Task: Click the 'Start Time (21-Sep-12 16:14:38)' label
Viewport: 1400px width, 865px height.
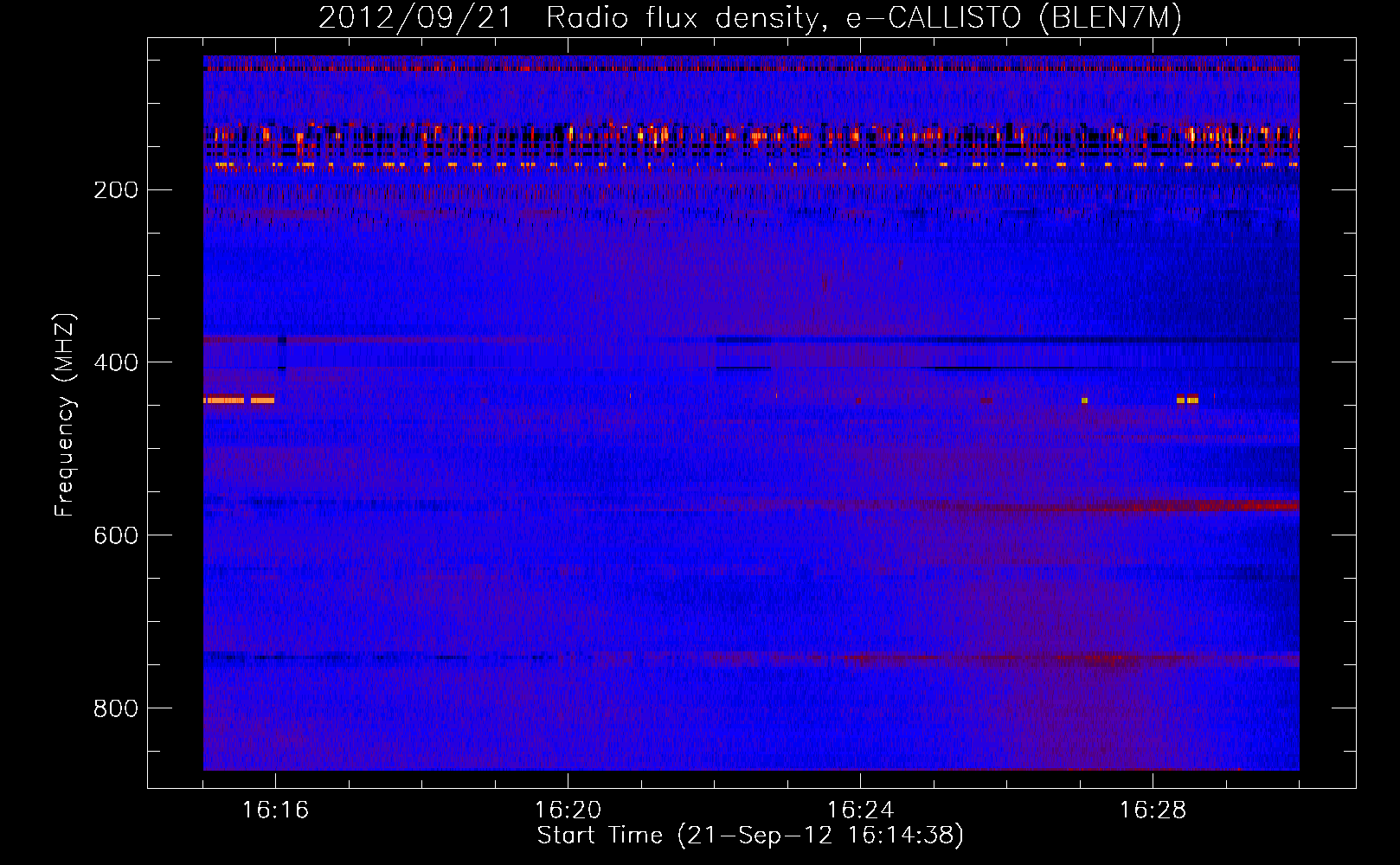Action: 750,836
